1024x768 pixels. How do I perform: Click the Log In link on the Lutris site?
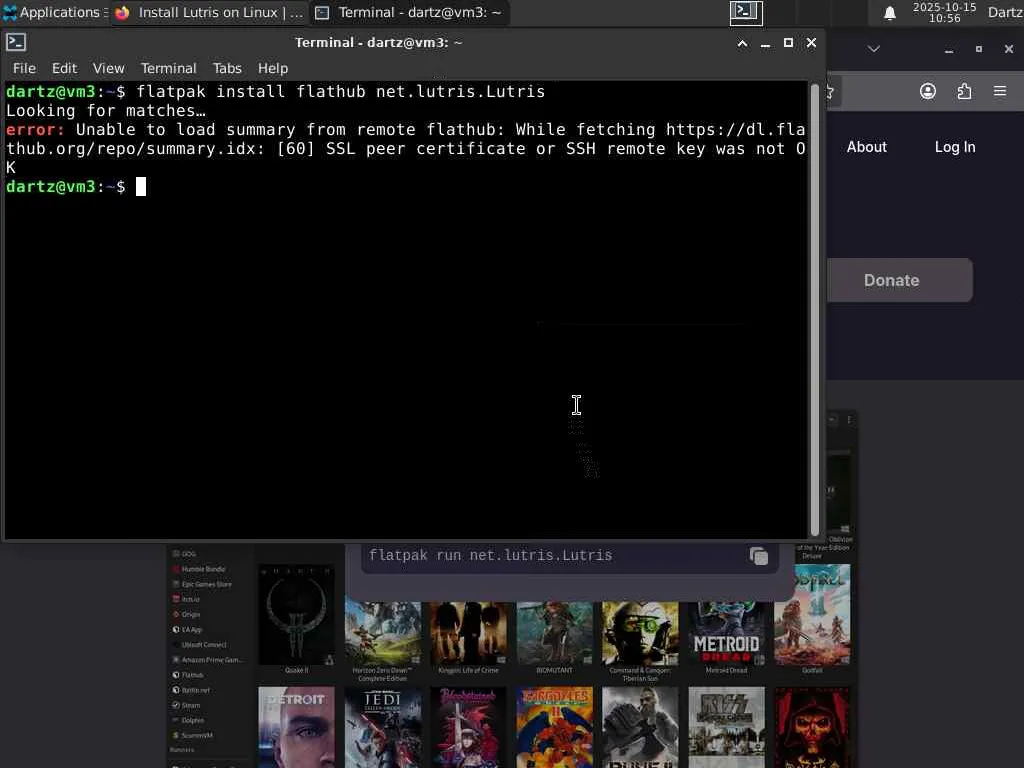955,147
